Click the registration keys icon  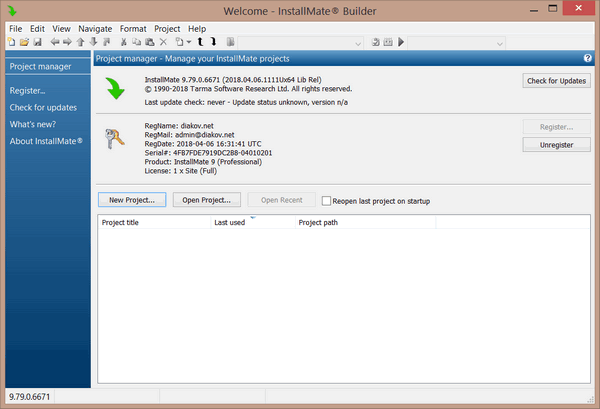(114, 139)
